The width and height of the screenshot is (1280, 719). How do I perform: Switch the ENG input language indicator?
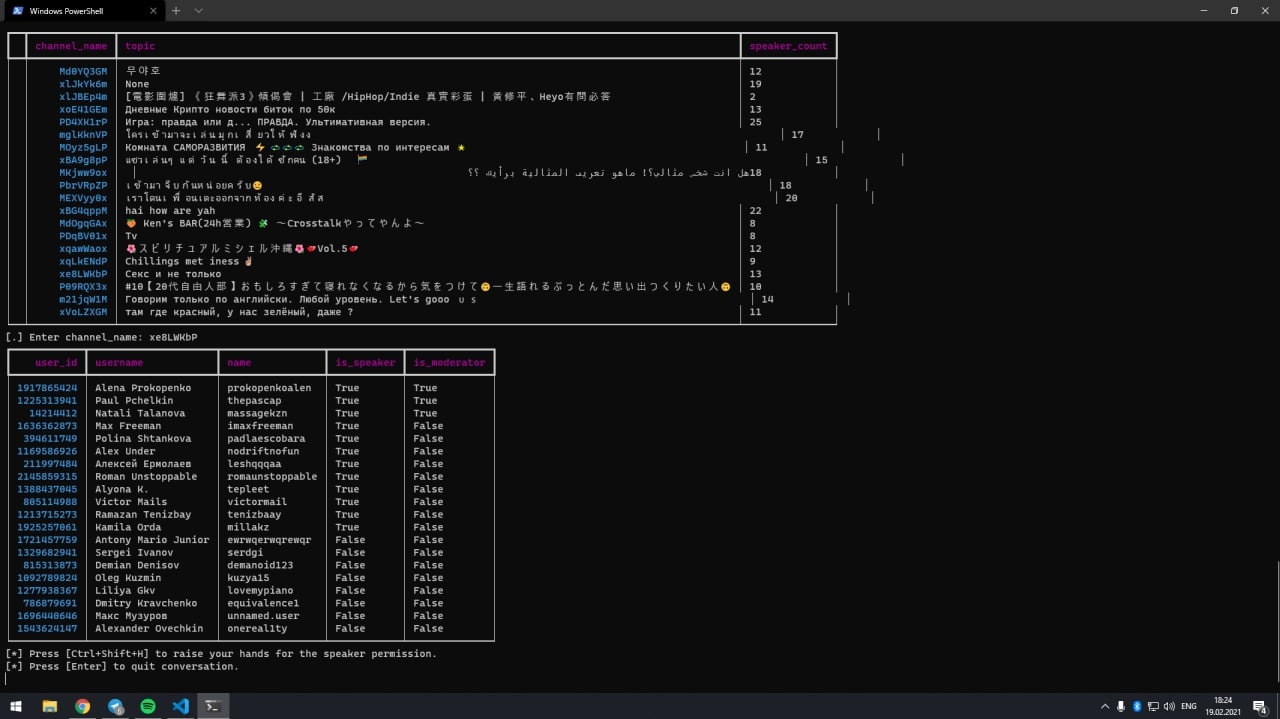[x=1190, y=706]
